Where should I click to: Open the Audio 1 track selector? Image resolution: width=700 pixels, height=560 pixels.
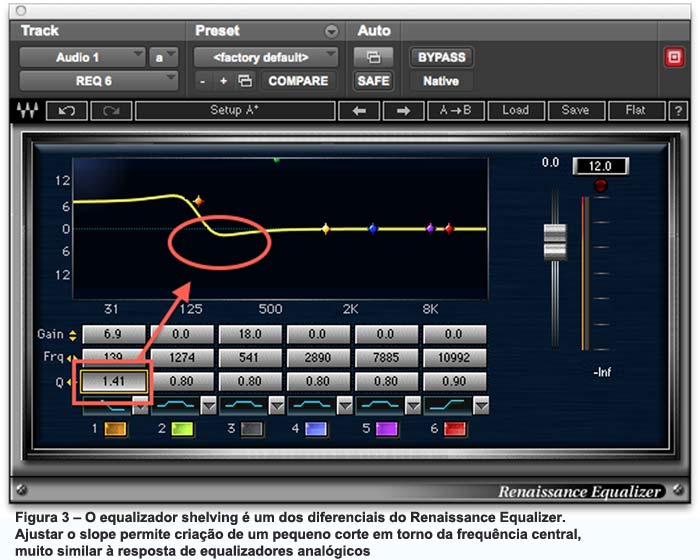point(82,57)
